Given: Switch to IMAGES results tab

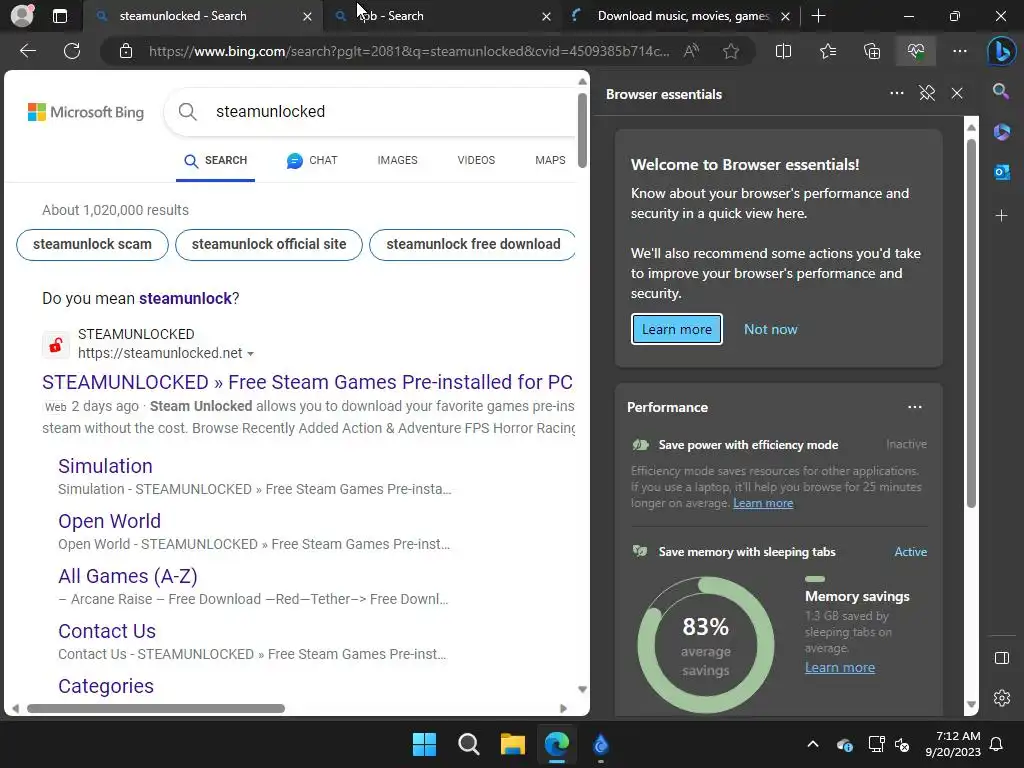Looking at the screenshot, I should tap(397, 161).
